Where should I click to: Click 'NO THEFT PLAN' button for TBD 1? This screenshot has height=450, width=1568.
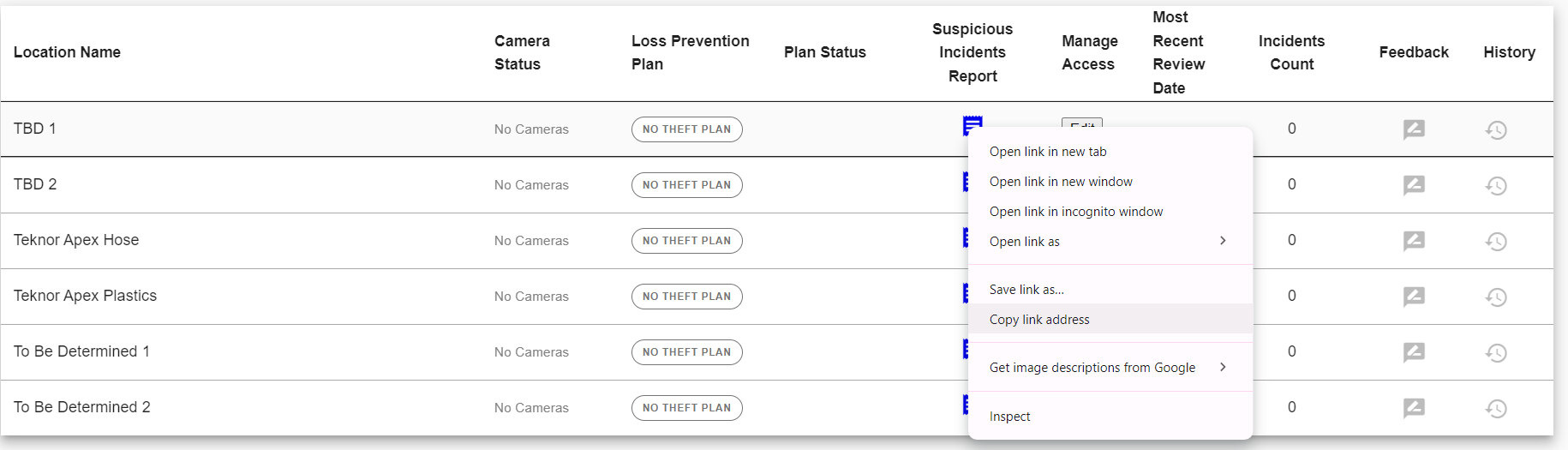687,129
